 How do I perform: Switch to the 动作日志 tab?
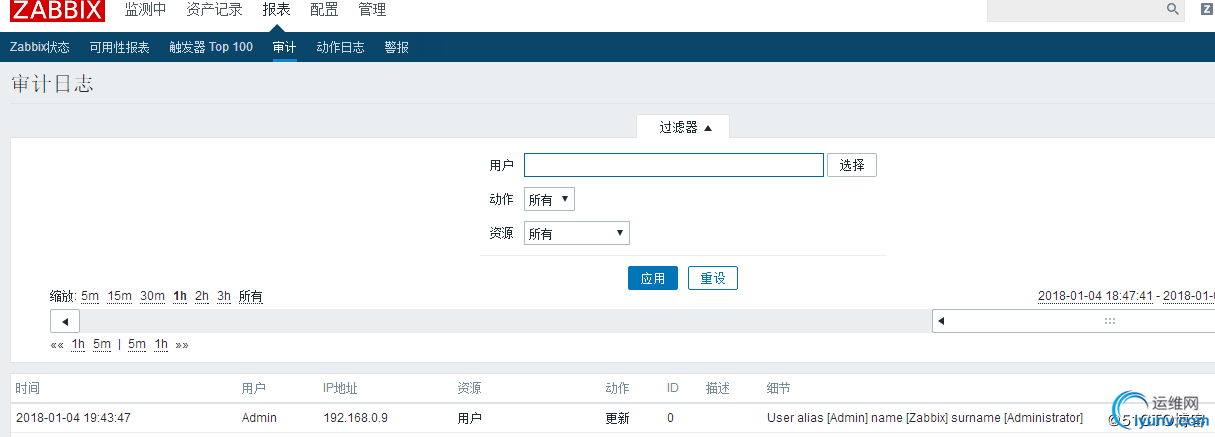(x=340, y=47)
